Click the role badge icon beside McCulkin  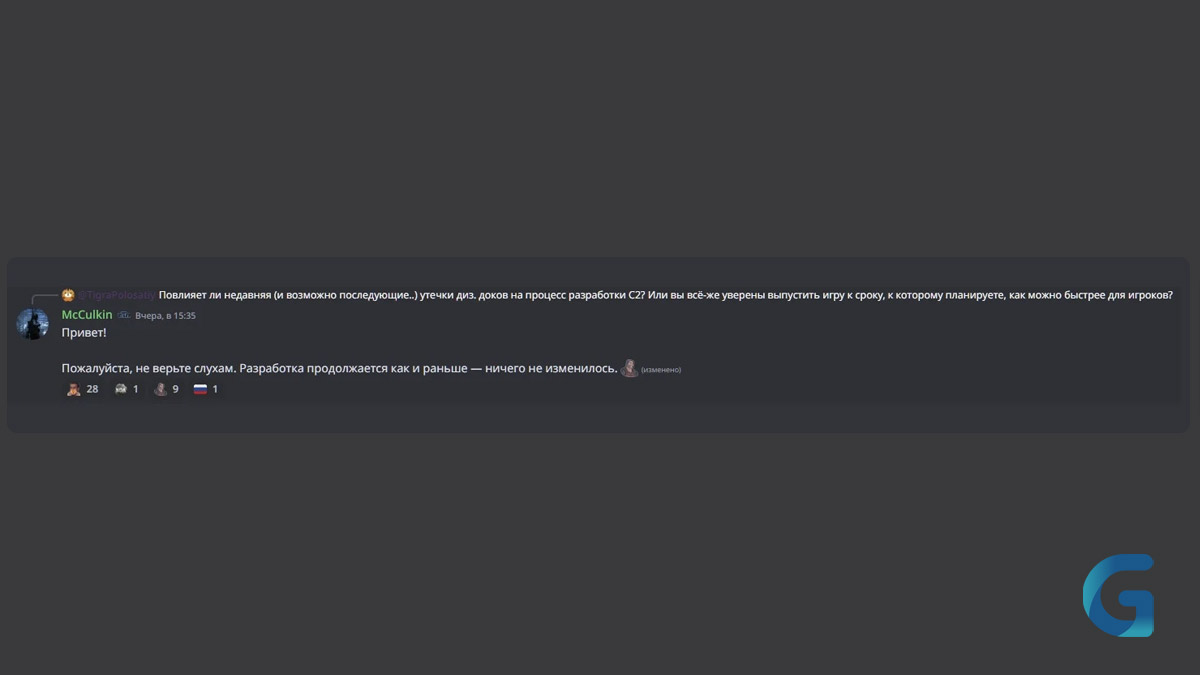coord(124,315)
